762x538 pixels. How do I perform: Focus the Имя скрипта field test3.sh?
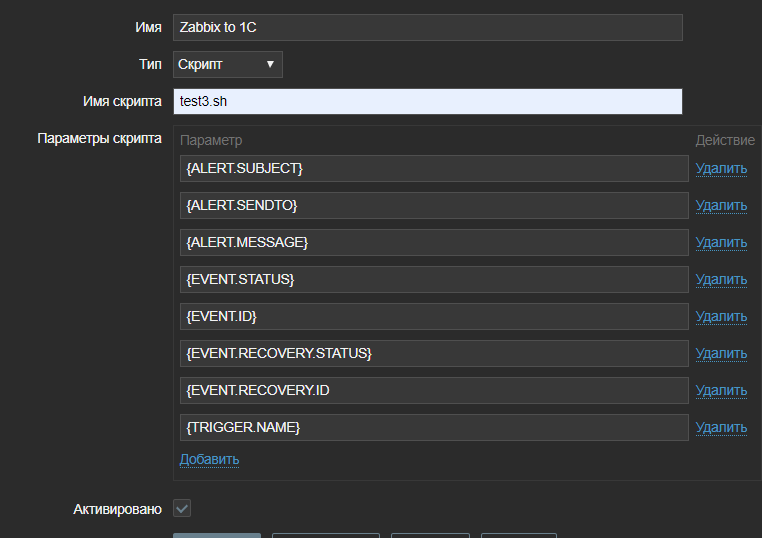click(427, 102)
